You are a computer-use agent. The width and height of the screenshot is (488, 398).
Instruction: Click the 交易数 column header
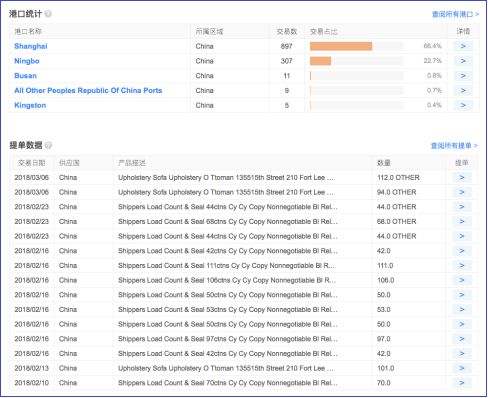tap(287, 31)
